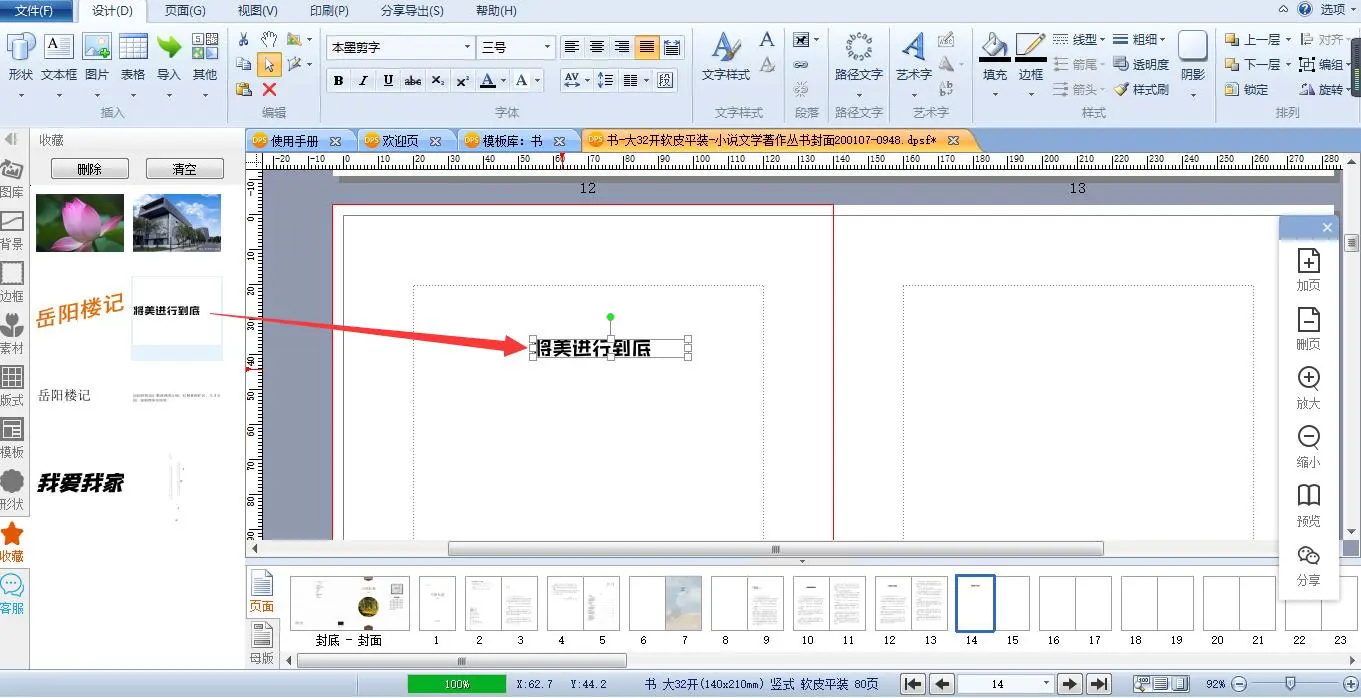Open the 文字样式 text style tool
The height and width of the screenshot is (698, 1361).
click(726, 57)
